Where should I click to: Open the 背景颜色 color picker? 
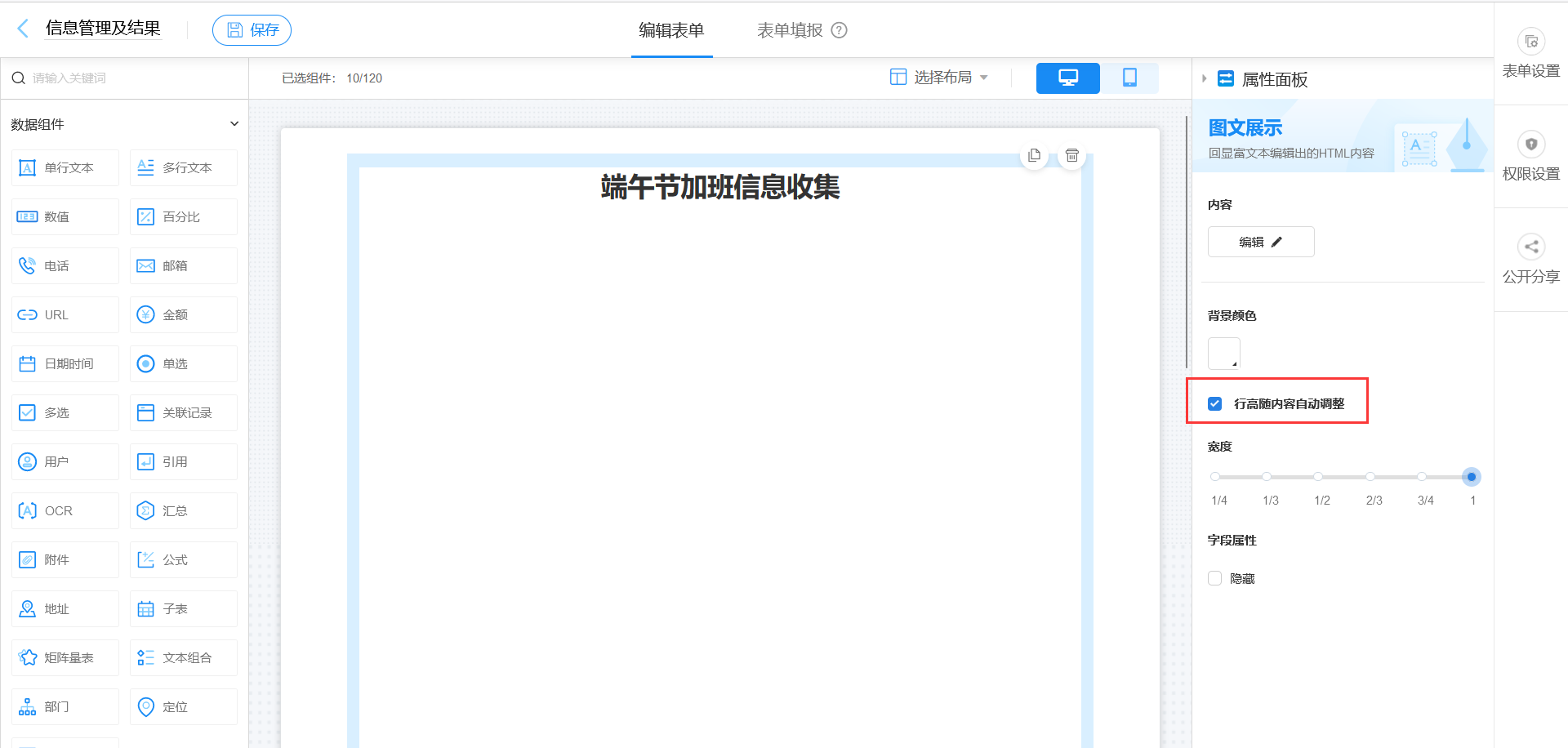tap(1223, 353)
